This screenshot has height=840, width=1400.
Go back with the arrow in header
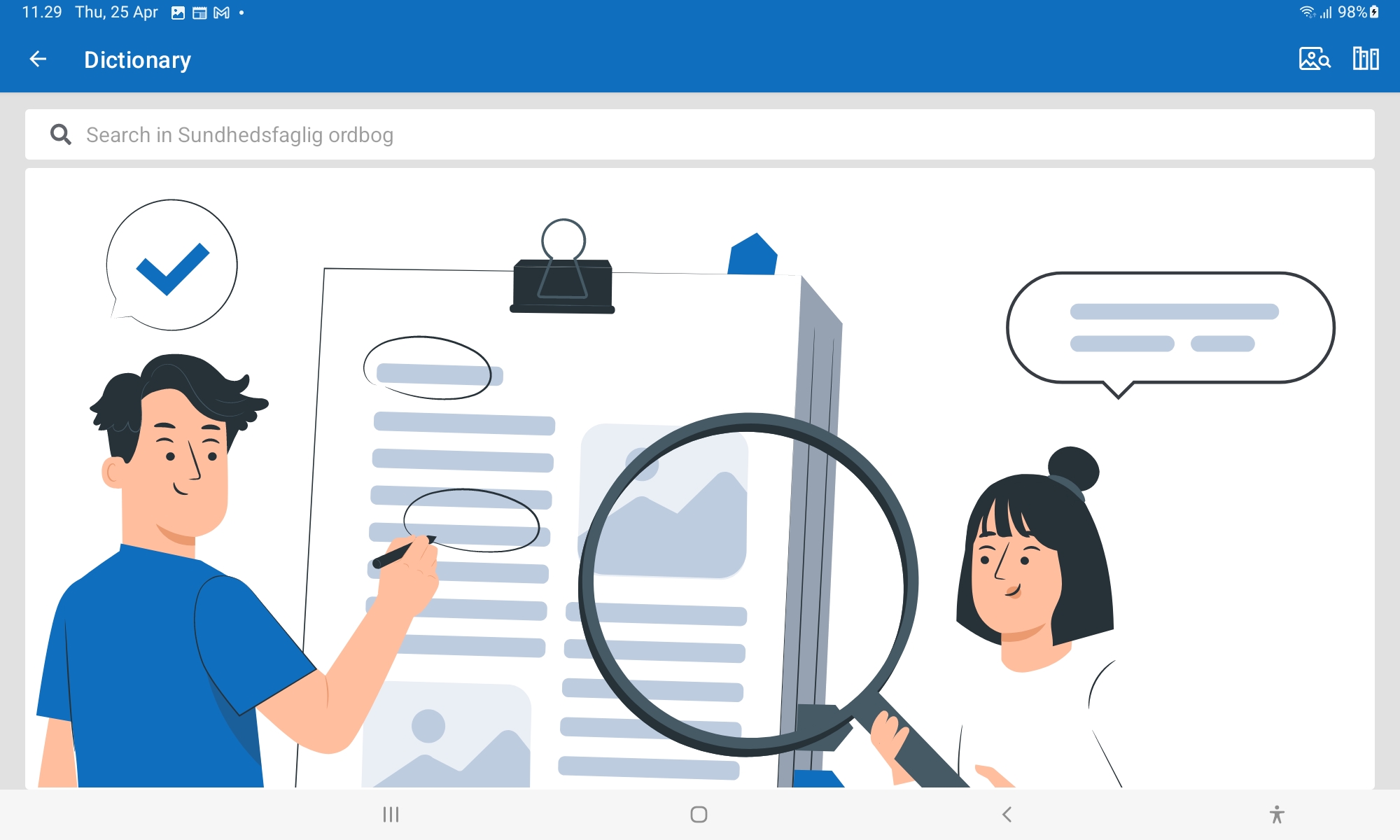pos(38,59)
